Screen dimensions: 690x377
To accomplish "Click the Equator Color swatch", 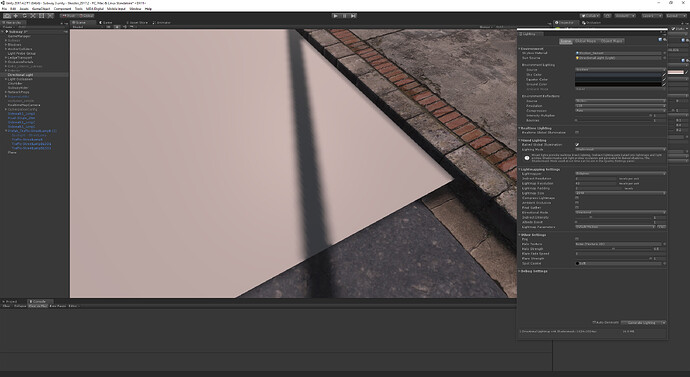I will click(x=618, y=80).
